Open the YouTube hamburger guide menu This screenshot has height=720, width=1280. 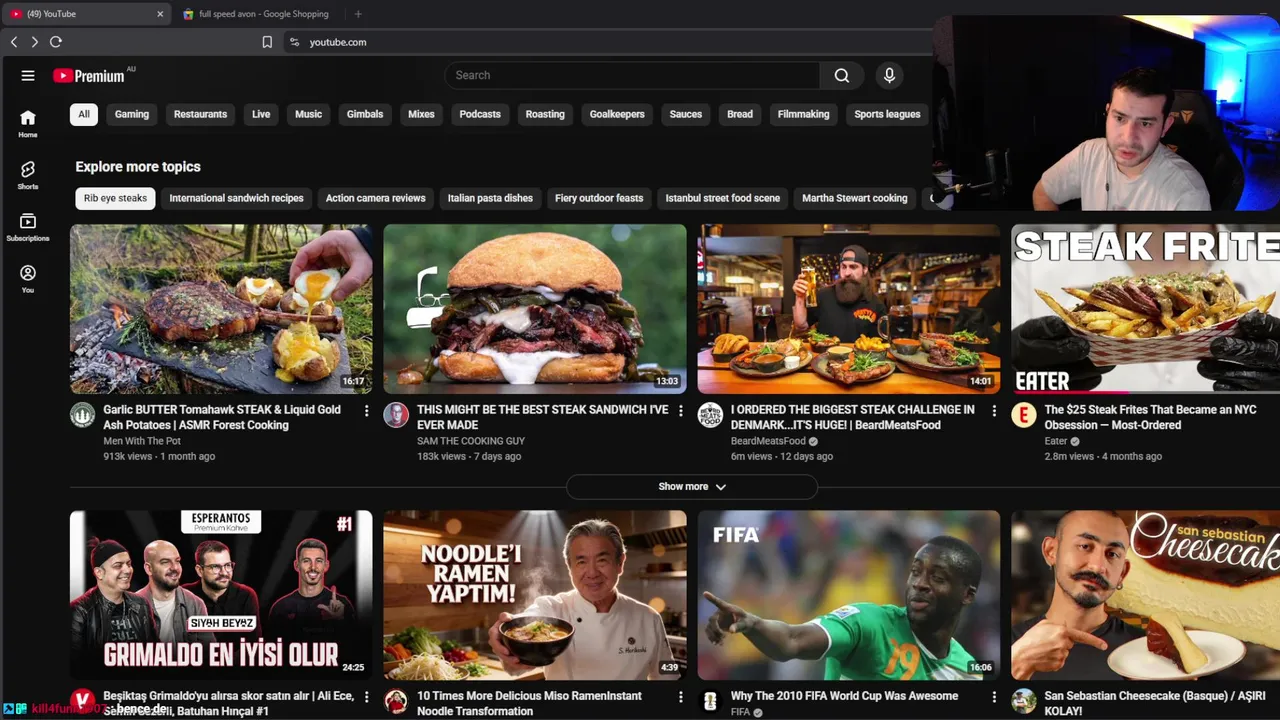pos(28,75)
